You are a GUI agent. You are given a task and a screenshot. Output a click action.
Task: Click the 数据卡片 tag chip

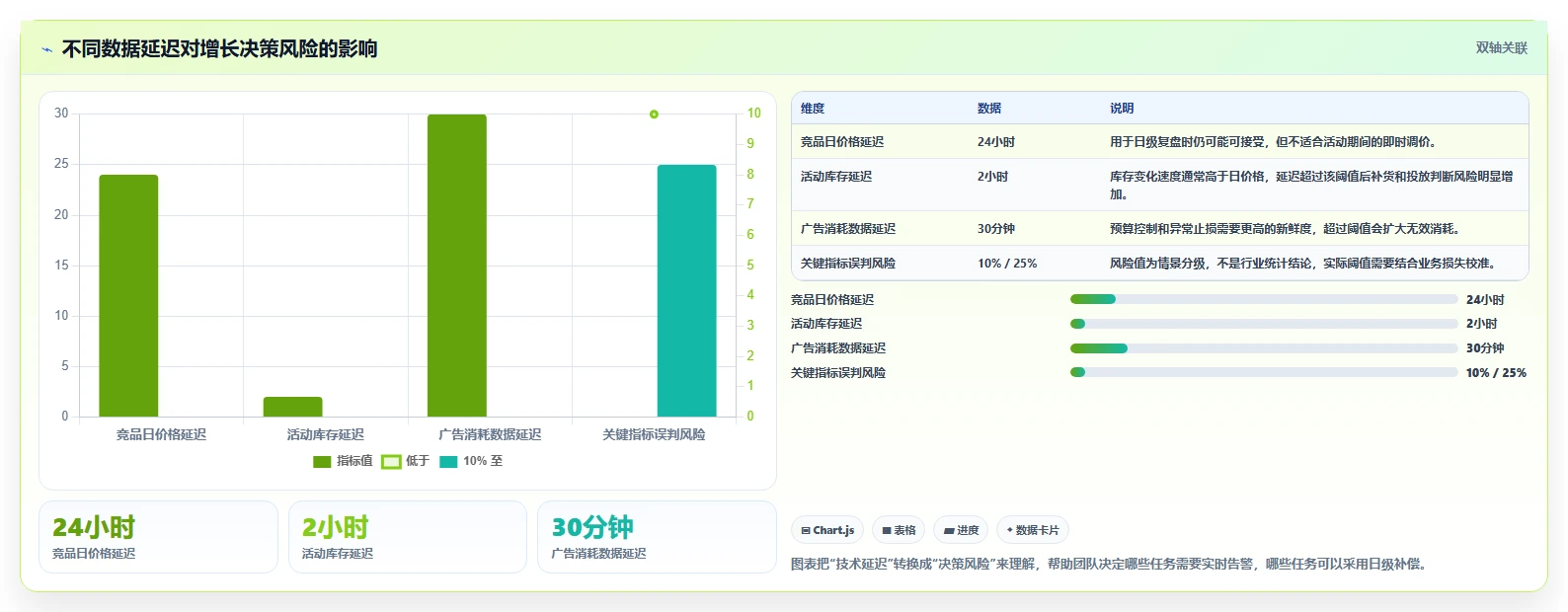[1033, 530]
